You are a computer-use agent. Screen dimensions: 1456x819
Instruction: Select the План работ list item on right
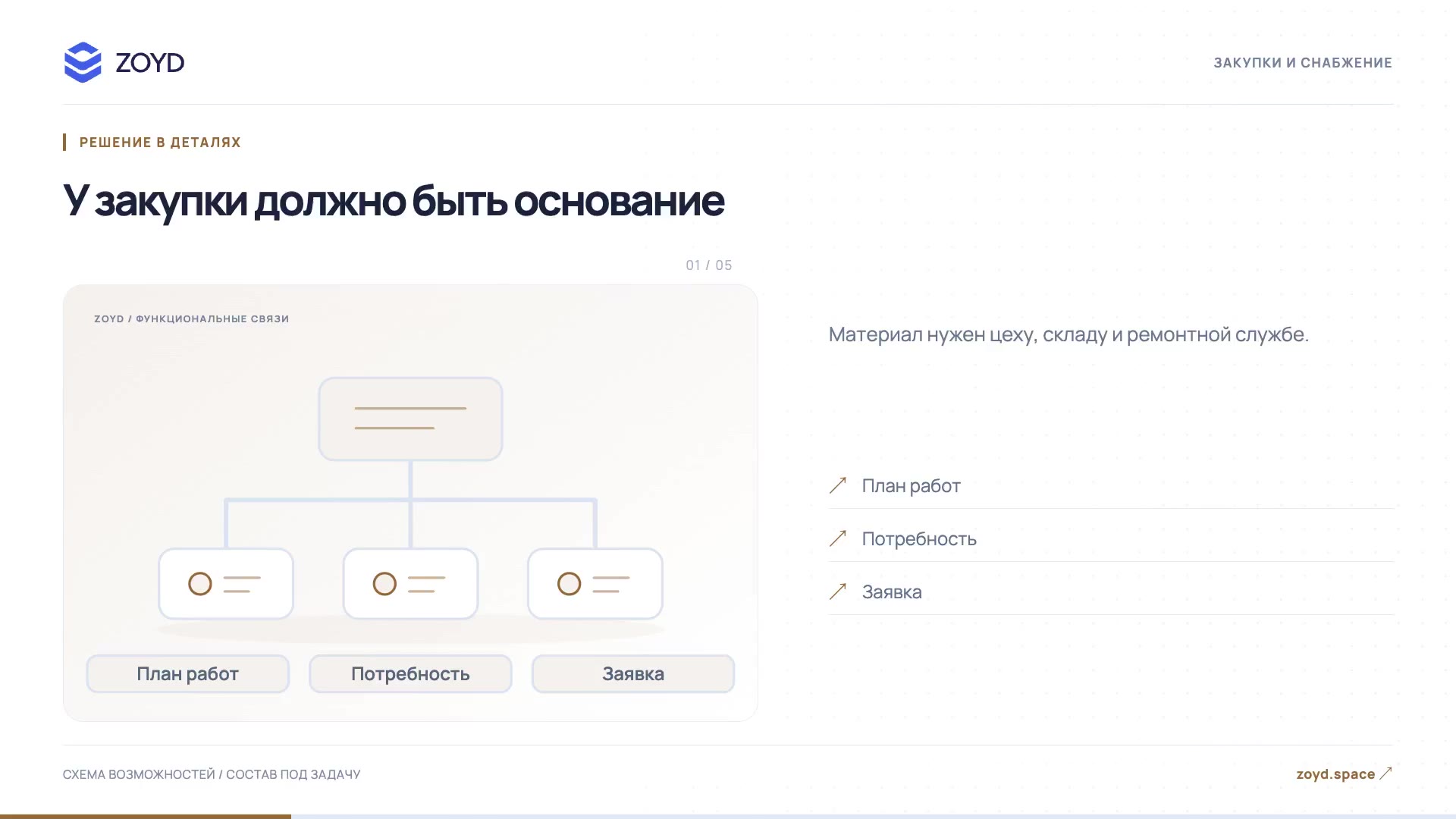tap(1111, 485)
